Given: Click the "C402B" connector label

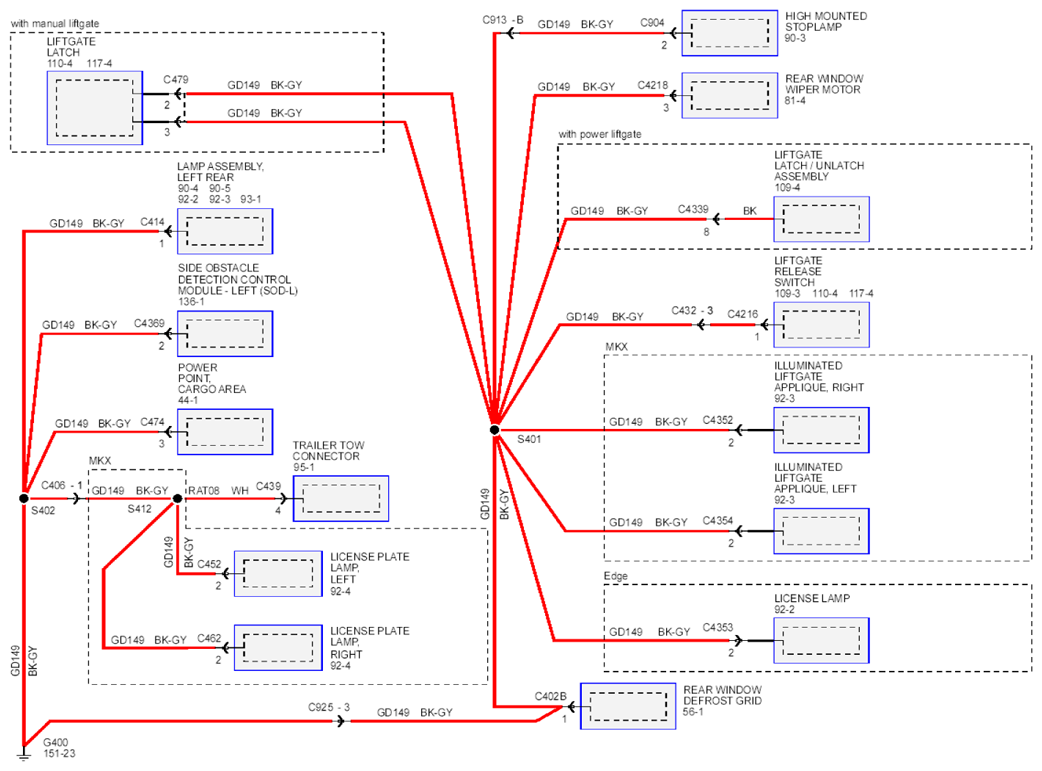Looking at the screenshot, I should [x=551, y=697].
